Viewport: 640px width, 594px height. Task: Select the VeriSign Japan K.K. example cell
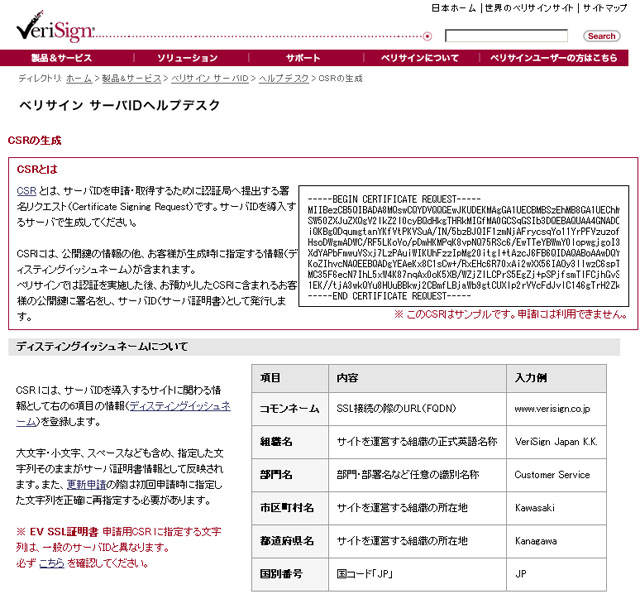(556, 442)
